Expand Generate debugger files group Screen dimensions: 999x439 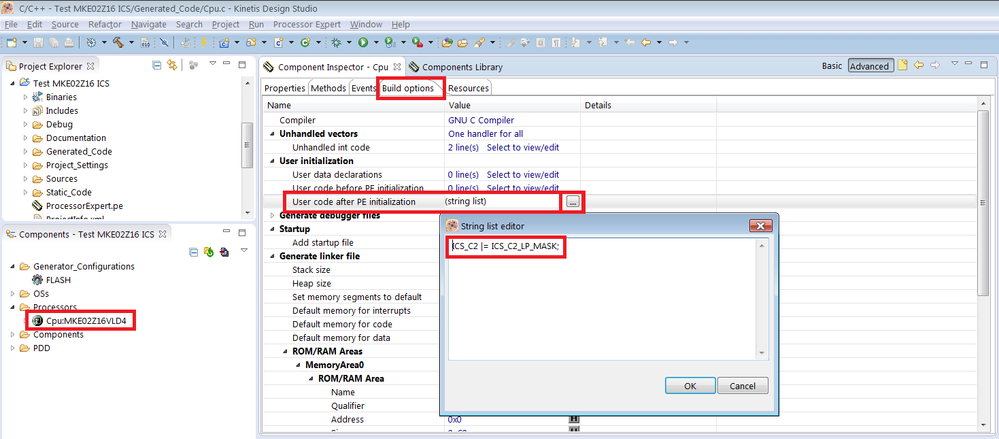click(x=273, y=215)
